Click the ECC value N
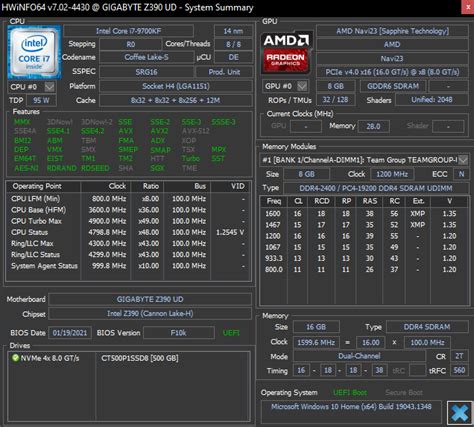Viewport: 474px width, 427px height. click(461, 174)
